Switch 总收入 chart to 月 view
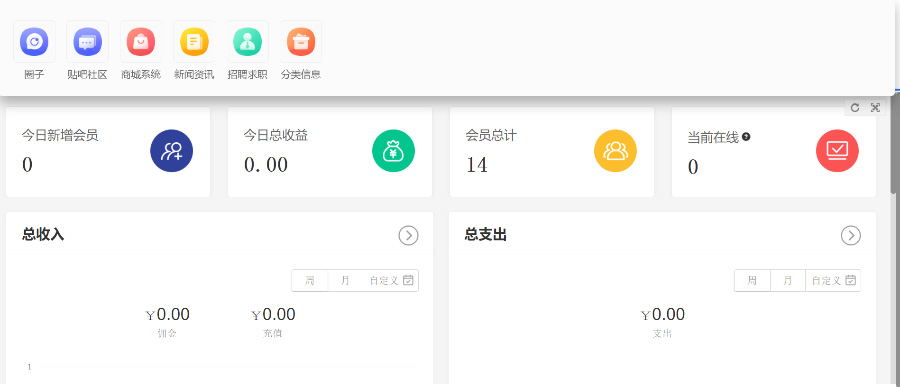900x387 pixels. [x=345, y=281]
